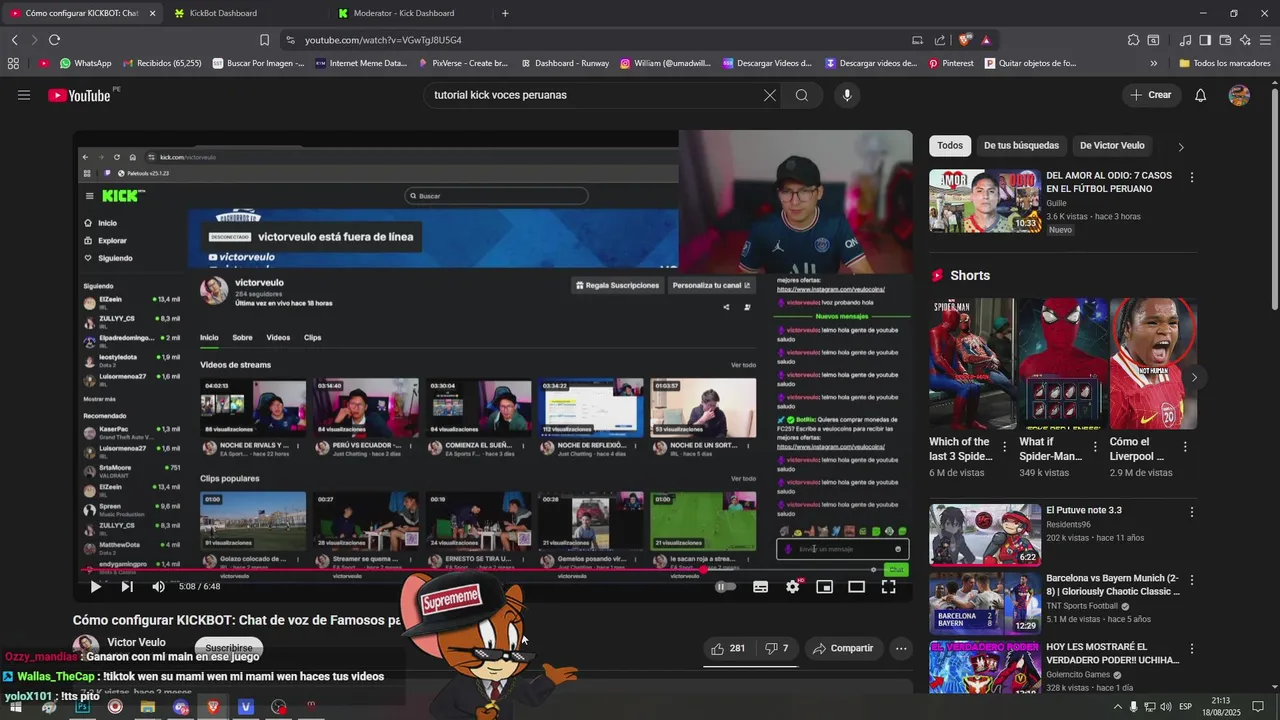Open the apps grid in bookmarks bar
The width and height of the screenshot is (1280, 720).
(13, 63)
